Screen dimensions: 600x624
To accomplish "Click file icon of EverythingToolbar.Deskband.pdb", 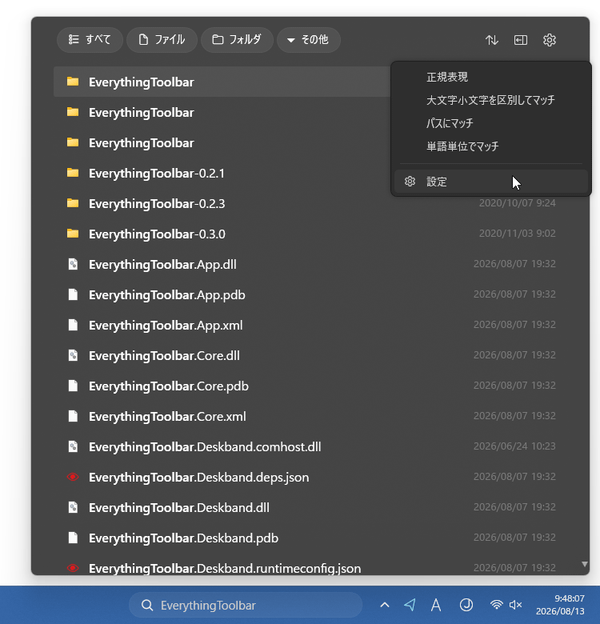I will tap(73, 538).
